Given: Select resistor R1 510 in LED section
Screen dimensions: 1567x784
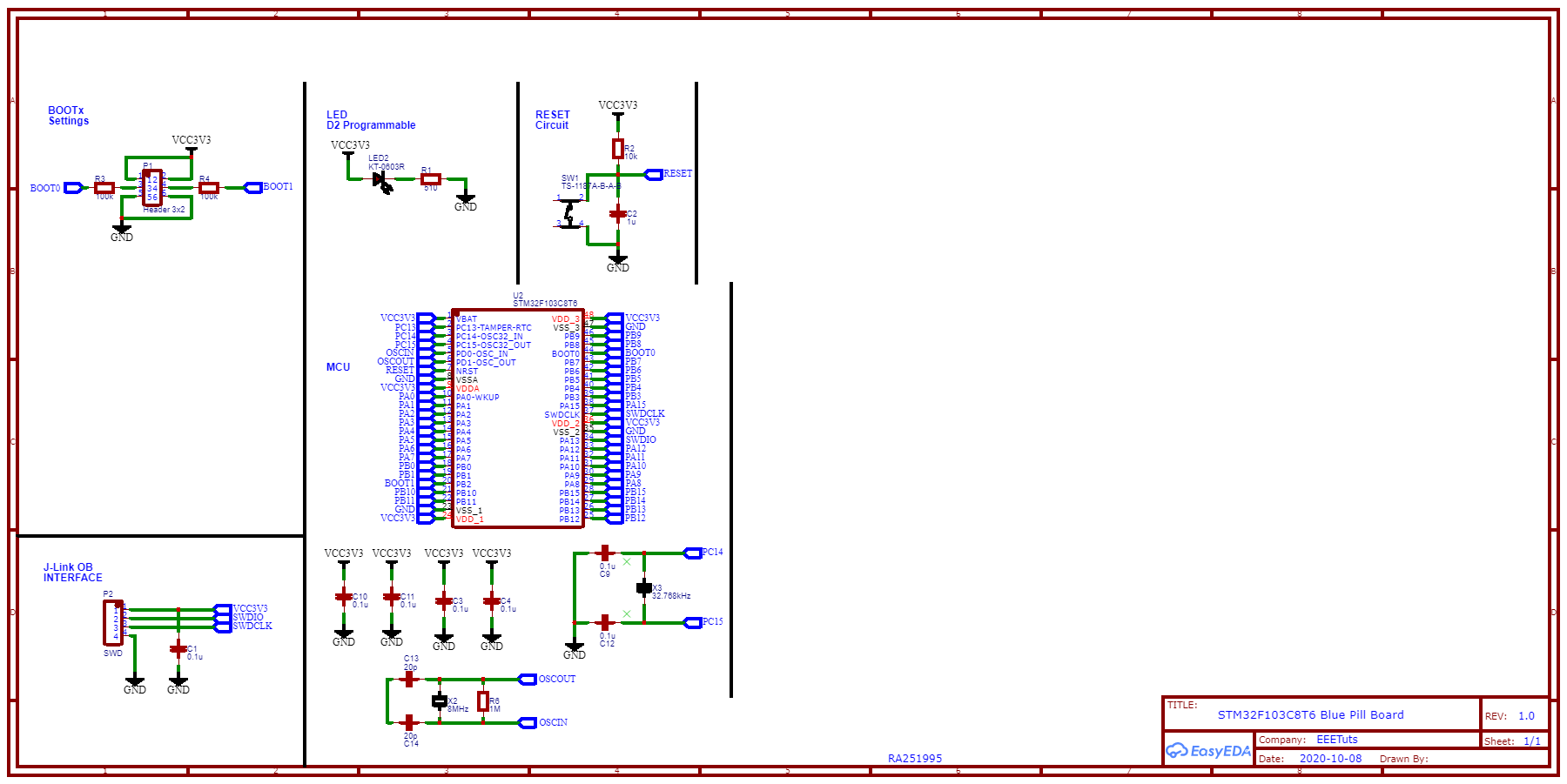Looking at the screenshot, I should coord(431,179).
